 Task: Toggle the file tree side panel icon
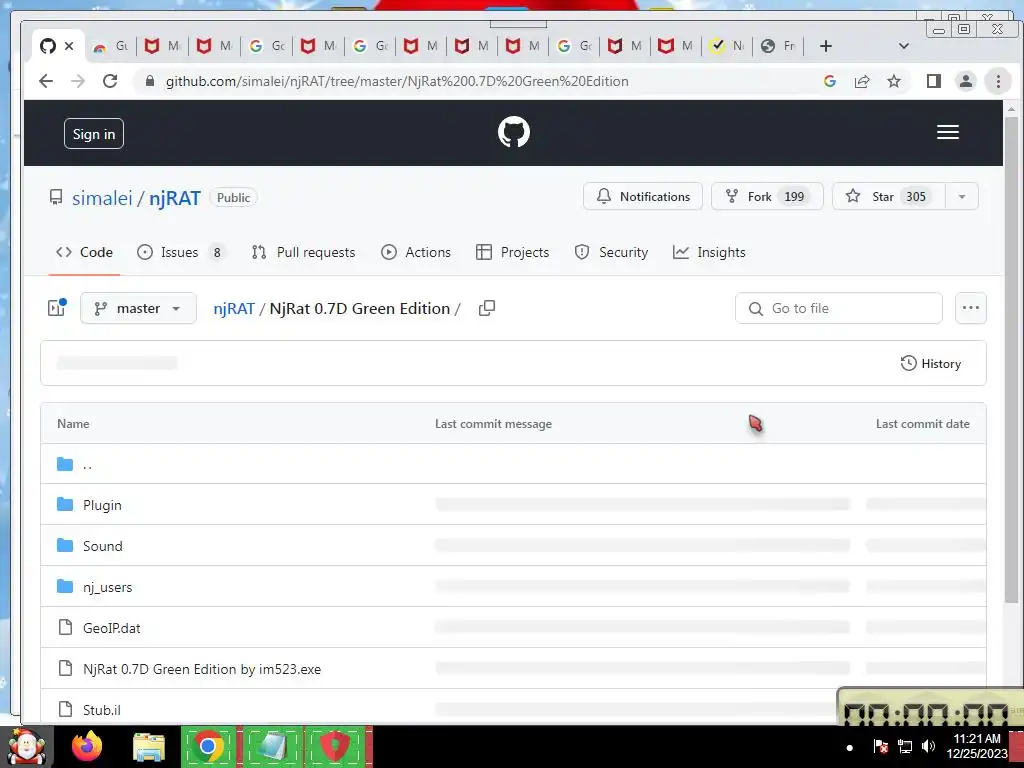tap(57, 308)
